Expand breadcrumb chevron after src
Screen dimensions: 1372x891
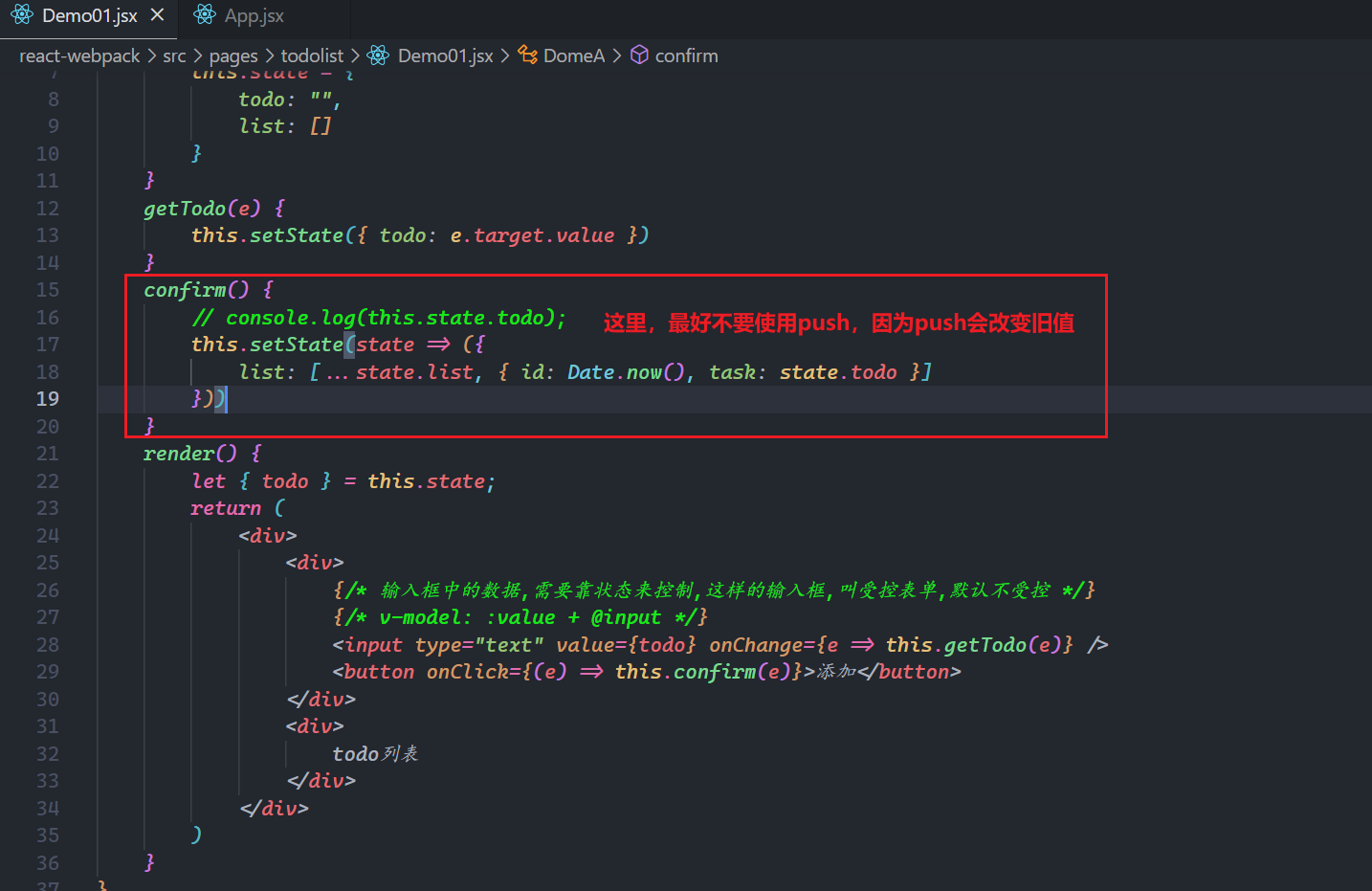click(198, 56)
